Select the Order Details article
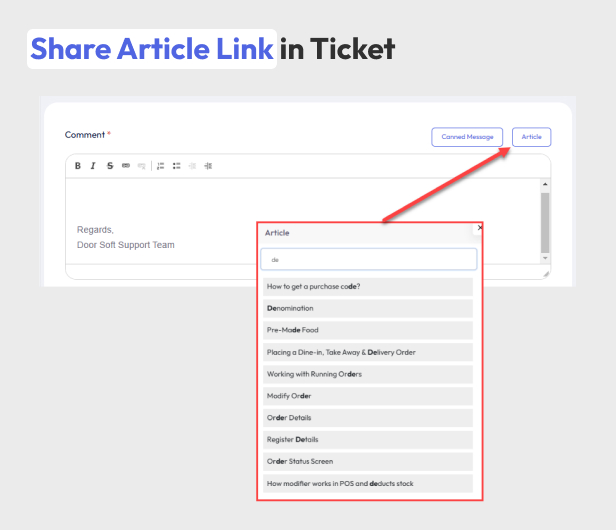 pyautogui.click(x=368, y=418)
